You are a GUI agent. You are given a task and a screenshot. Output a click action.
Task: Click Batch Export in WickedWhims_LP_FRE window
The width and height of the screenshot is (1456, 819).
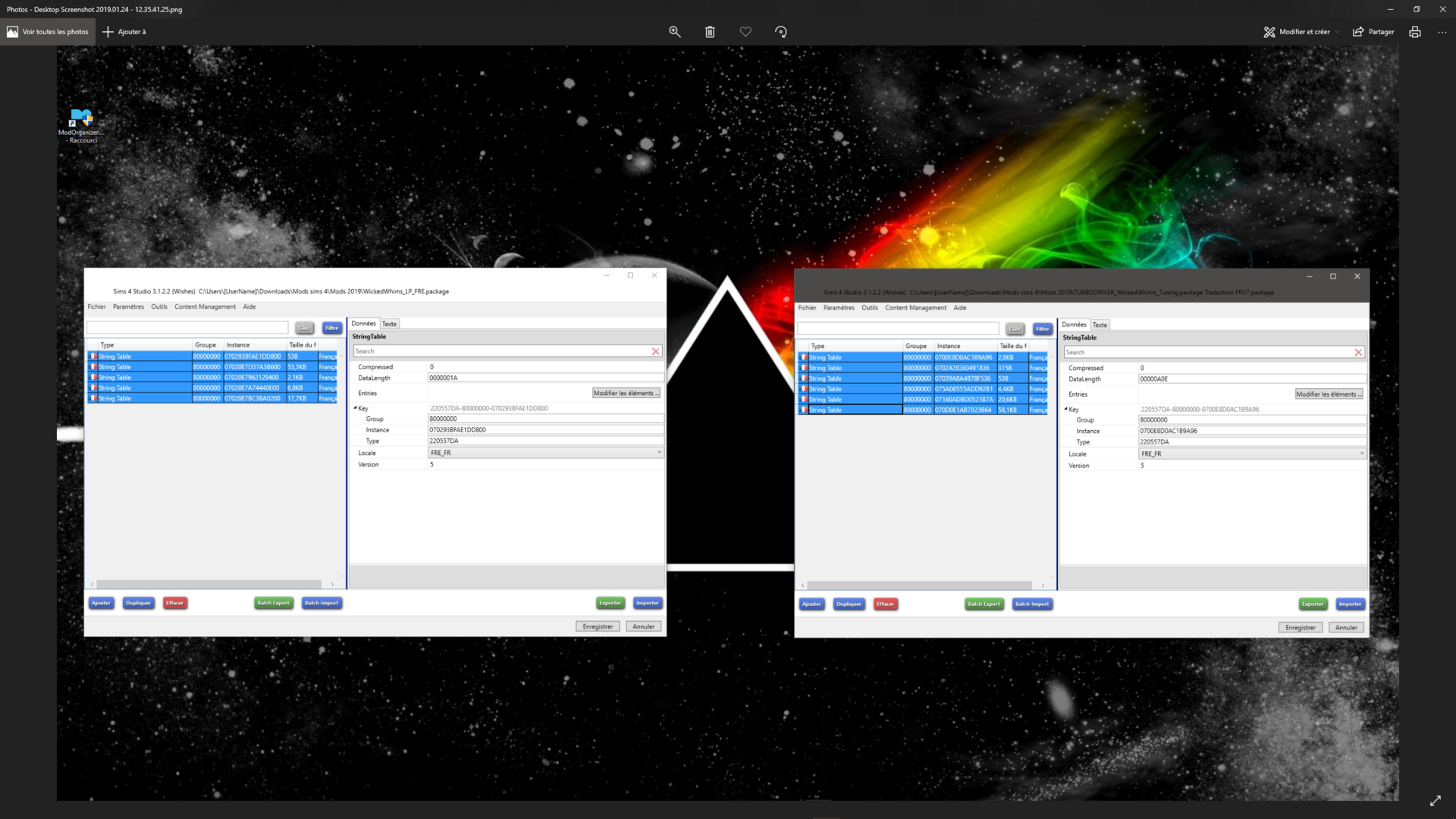pos(274,604)
